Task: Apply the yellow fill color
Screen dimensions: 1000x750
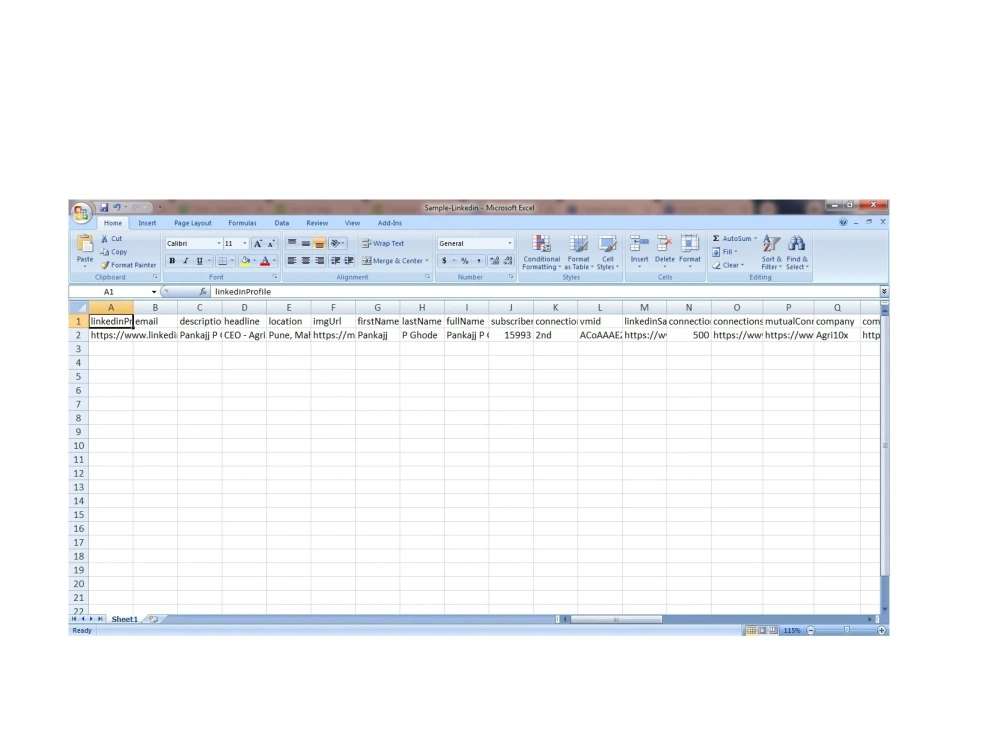Action: pyautogui.click(x=245, y=261)
